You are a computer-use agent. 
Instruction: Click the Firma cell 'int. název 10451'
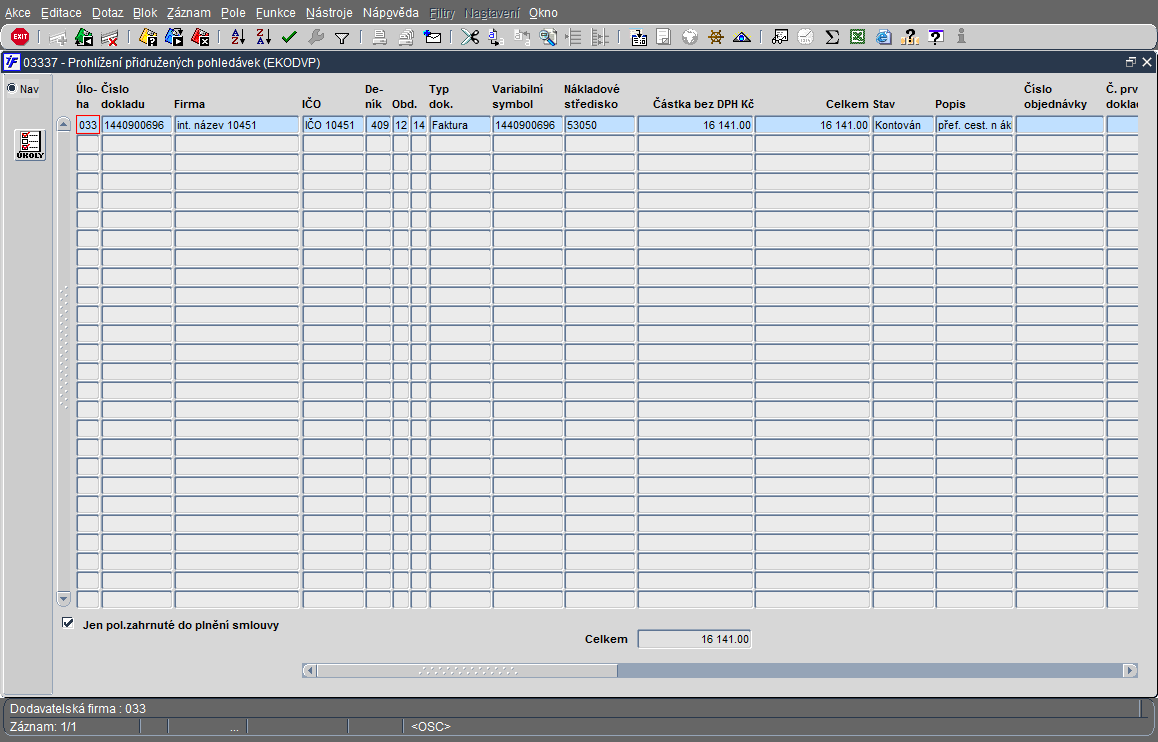236,125
